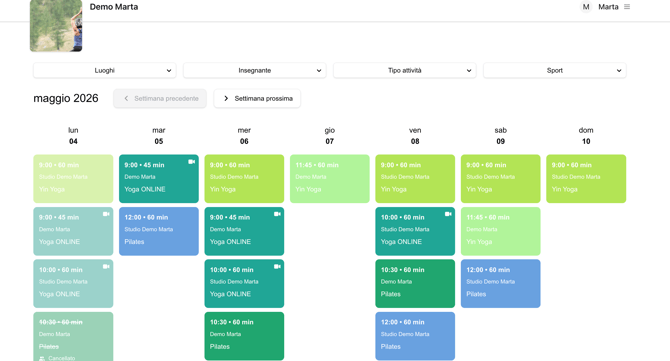Screen dimensions: 670x361
Task: Open Friday 10:30 Pilates class
Action: 415,284
